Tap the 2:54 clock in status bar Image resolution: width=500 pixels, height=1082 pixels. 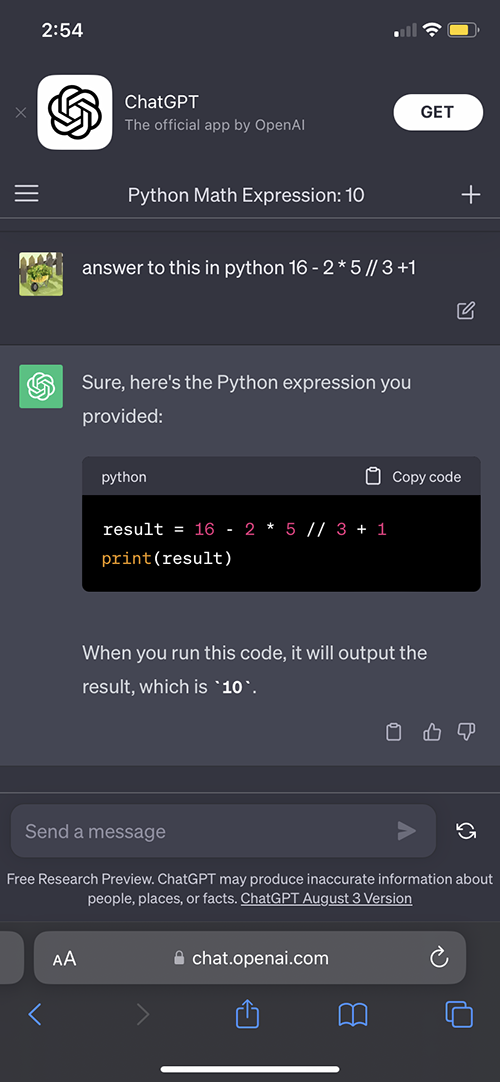click(62, 30)
